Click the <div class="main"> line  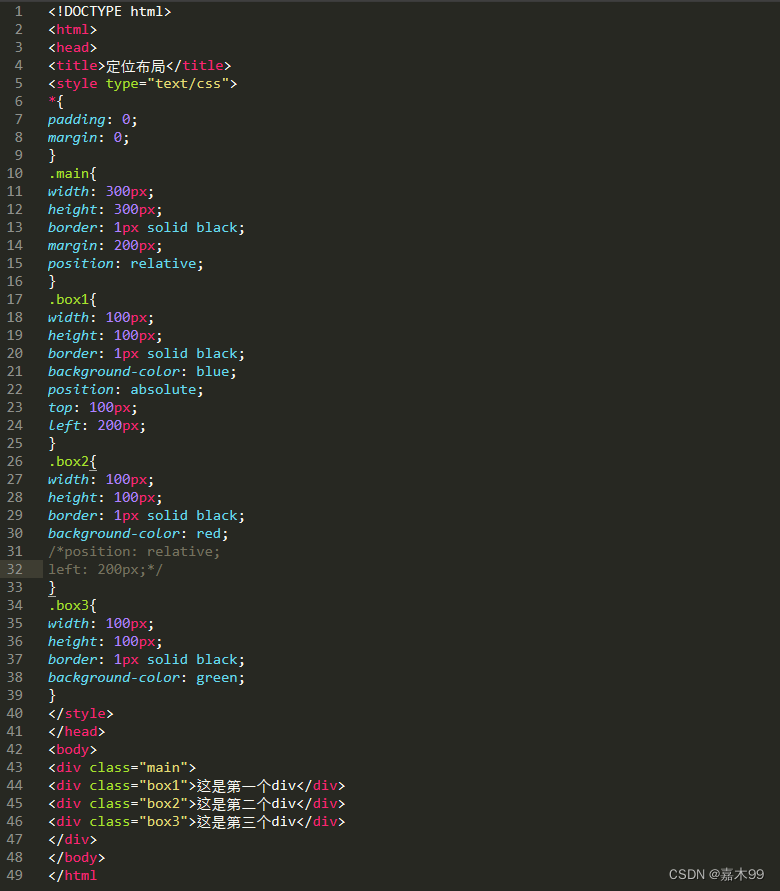tap(122, 768)
